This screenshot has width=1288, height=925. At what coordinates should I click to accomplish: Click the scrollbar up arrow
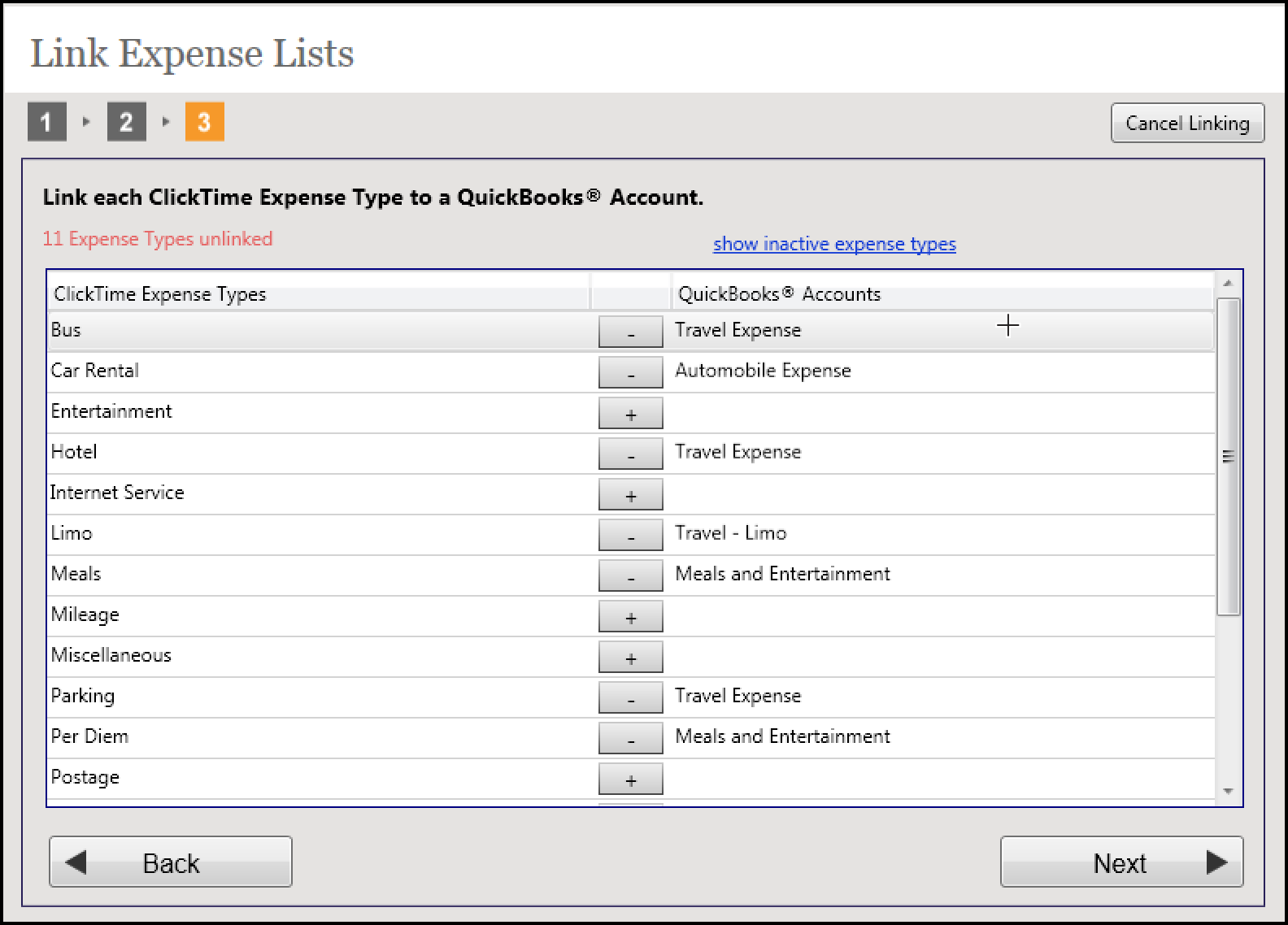(x=1228, y=284)
